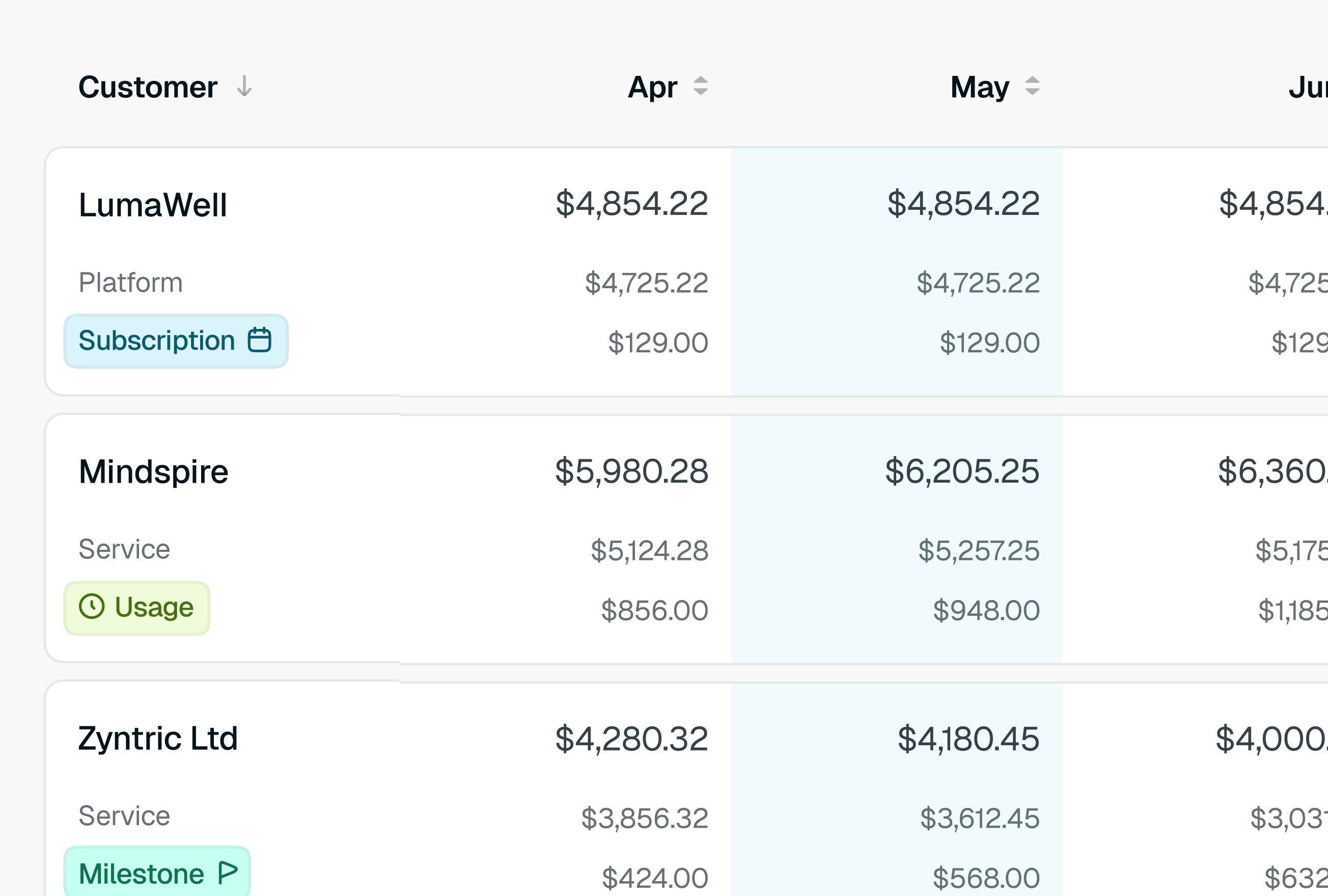
Task: Click the Customer sort arrow icon
Action: coord(244,87)
